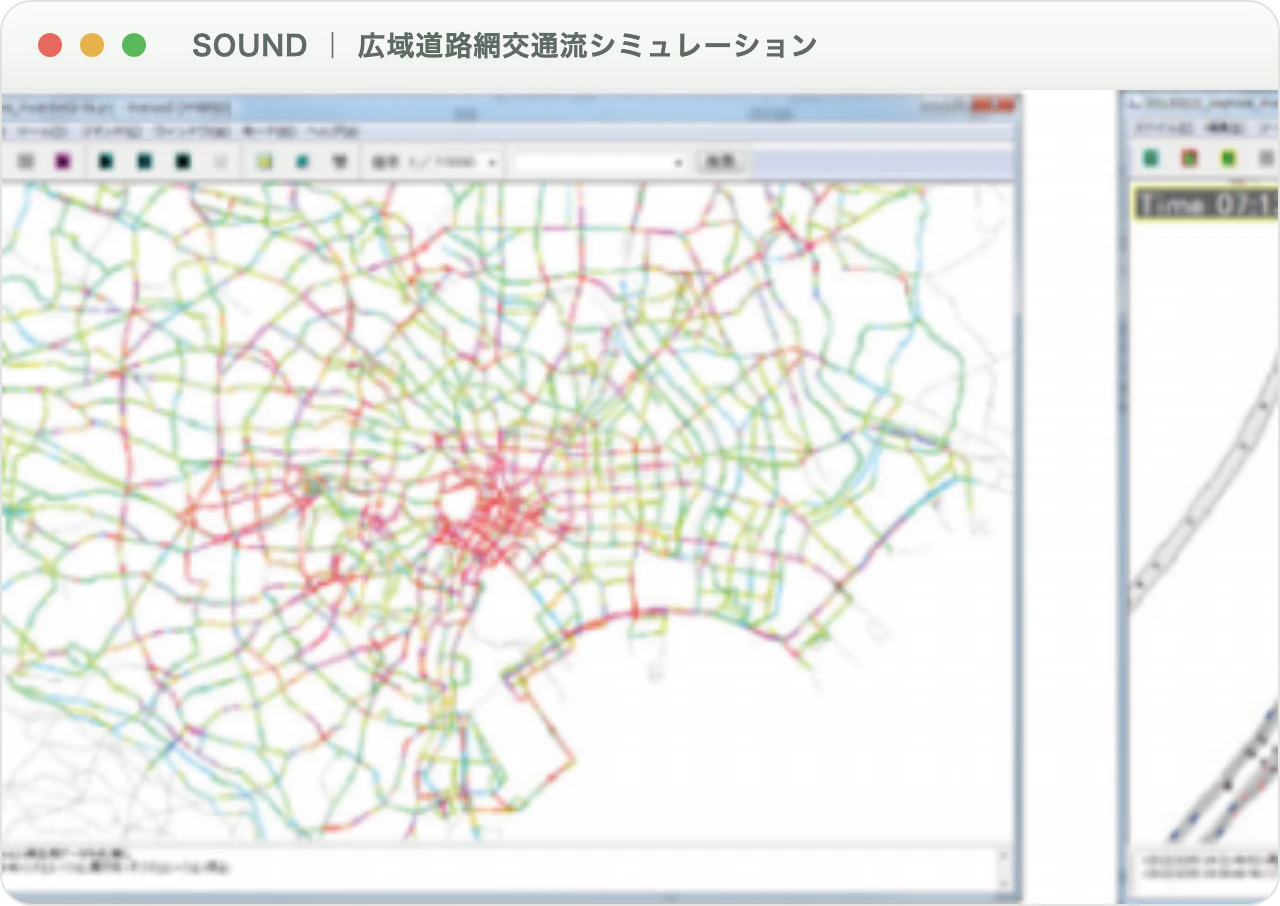Click the yellow-bordered green icon in right window

click(1228, 158)
